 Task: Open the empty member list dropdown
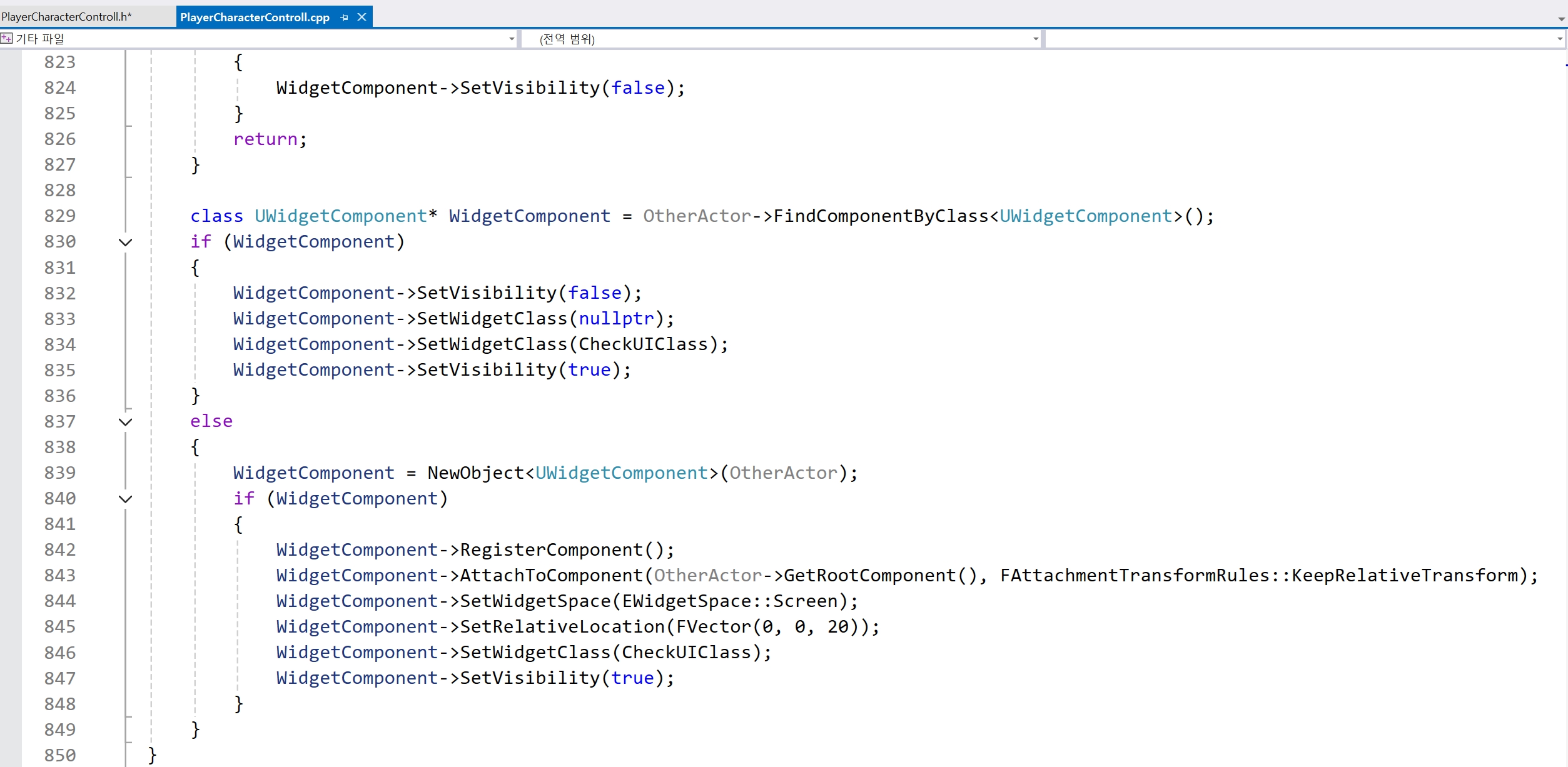[x=1559, y=39]
